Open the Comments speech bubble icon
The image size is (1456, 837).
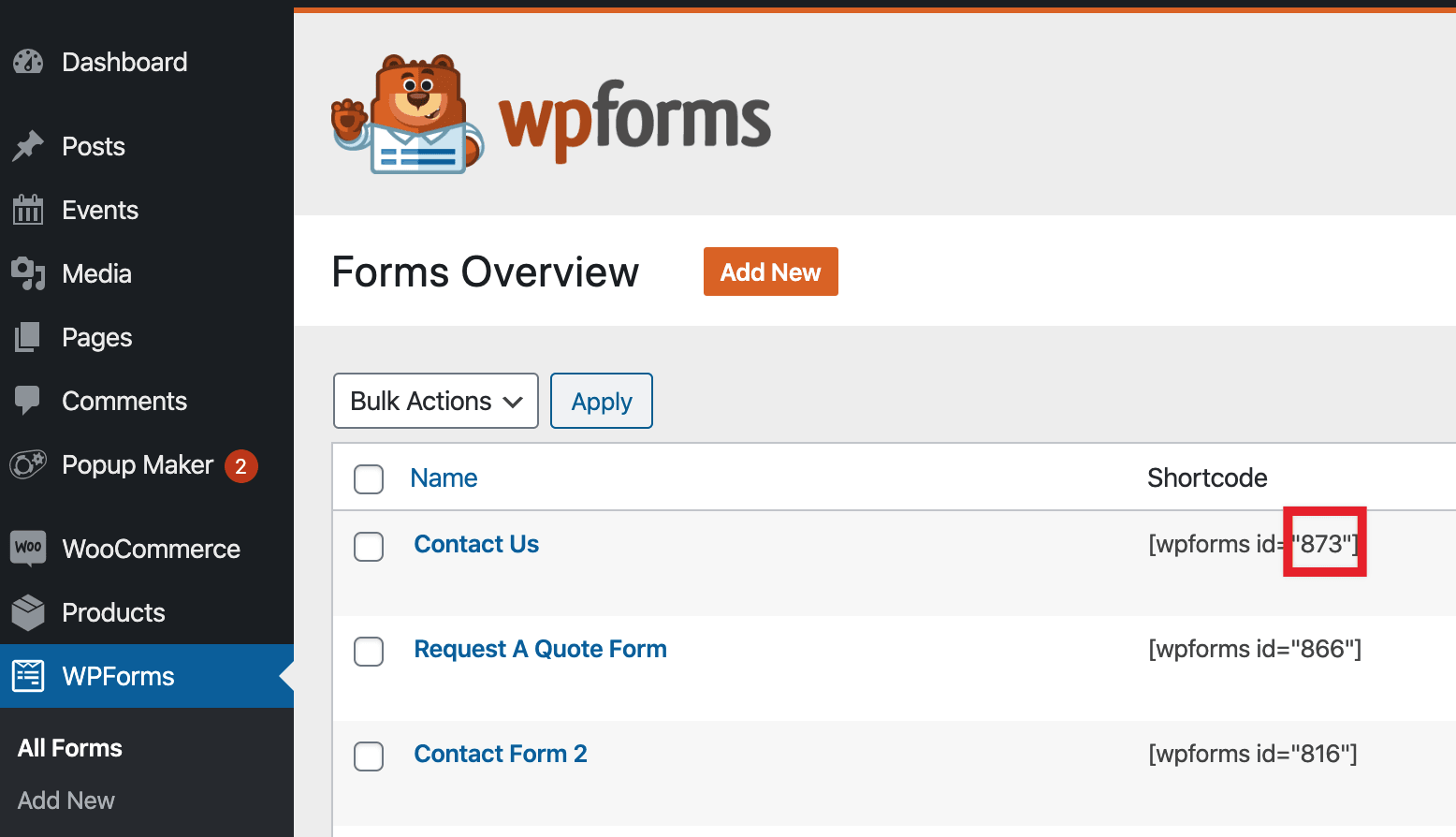pos(28,401)
